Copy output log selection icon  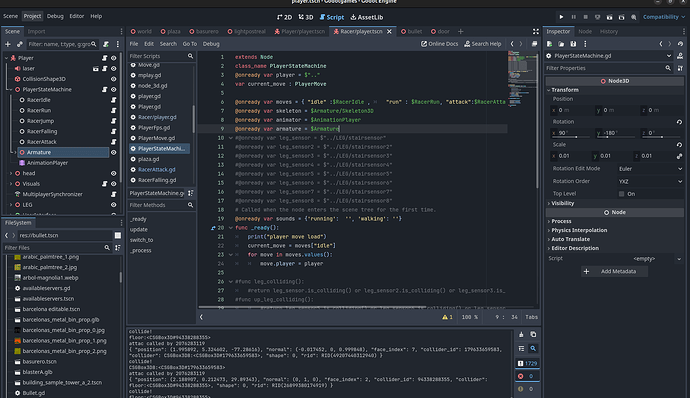point(533,335)
